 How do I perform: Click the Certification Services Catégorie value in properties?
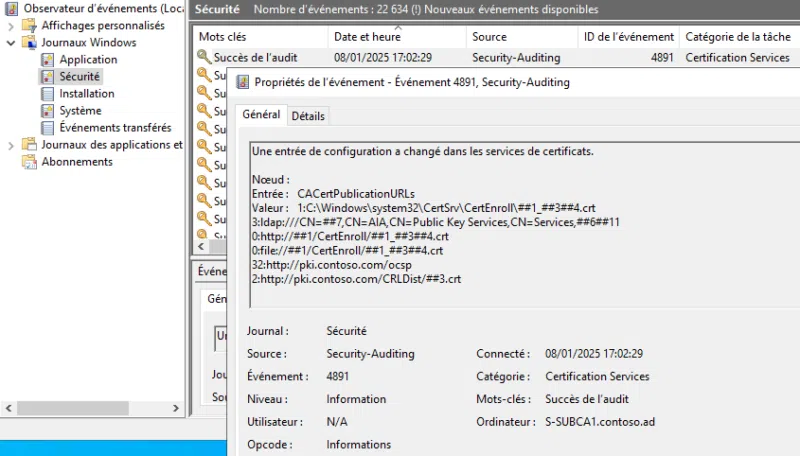(597, 376)
